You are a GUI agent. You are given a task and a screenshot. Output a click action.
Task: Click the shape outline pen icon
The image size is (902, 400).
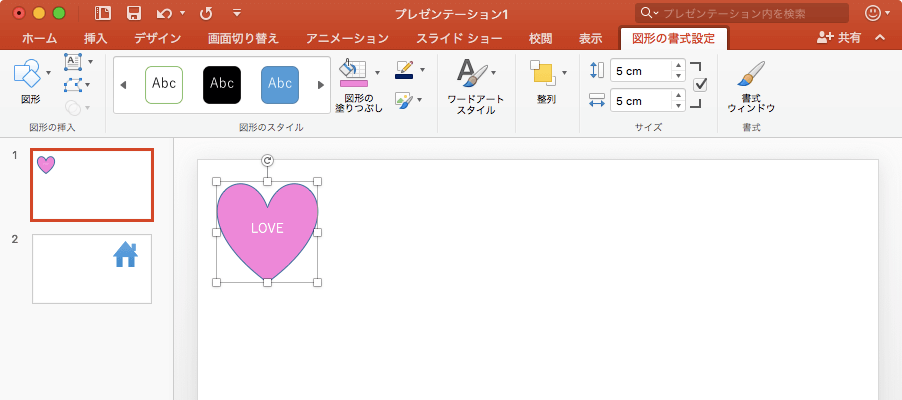(404, 70)
